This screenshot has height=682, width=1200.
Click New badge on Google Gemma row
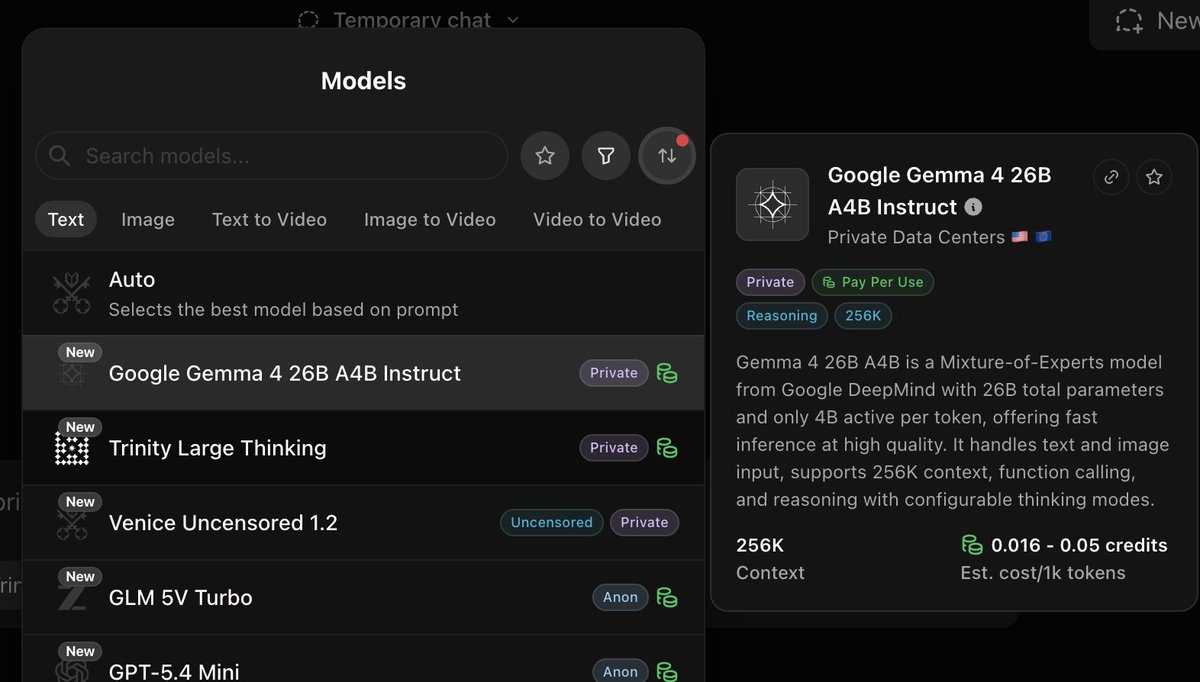click(80, 352)
